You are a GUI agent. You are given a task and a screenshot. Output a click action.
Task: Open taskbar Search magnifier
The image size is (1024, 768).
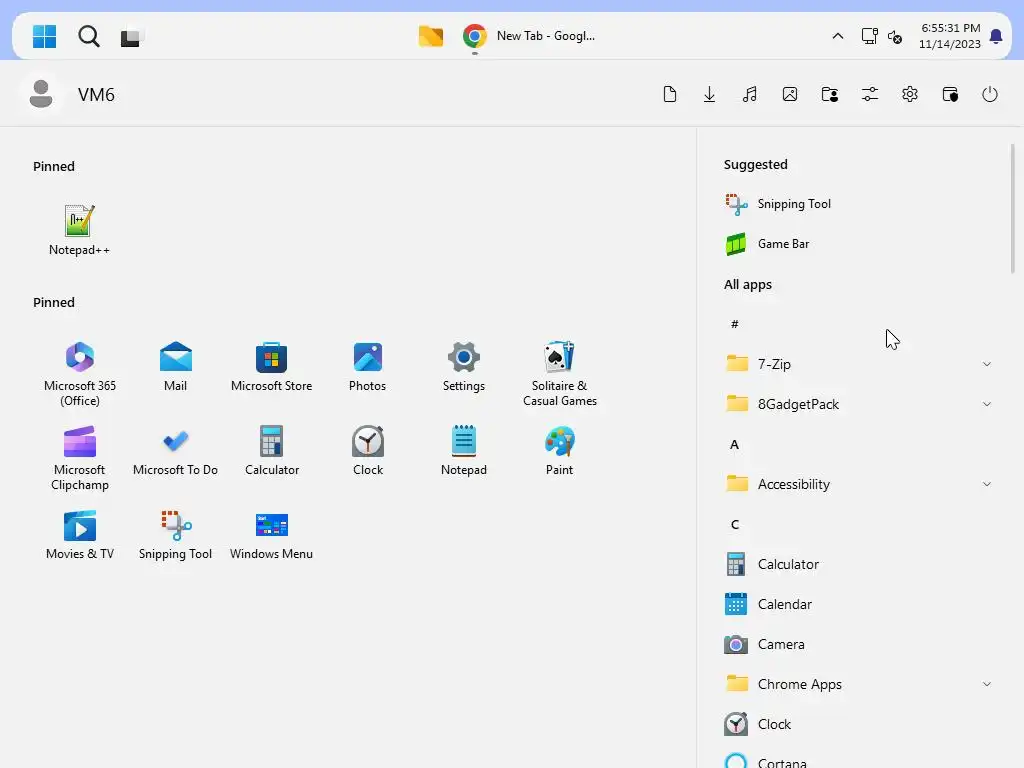tap(89, 37)
